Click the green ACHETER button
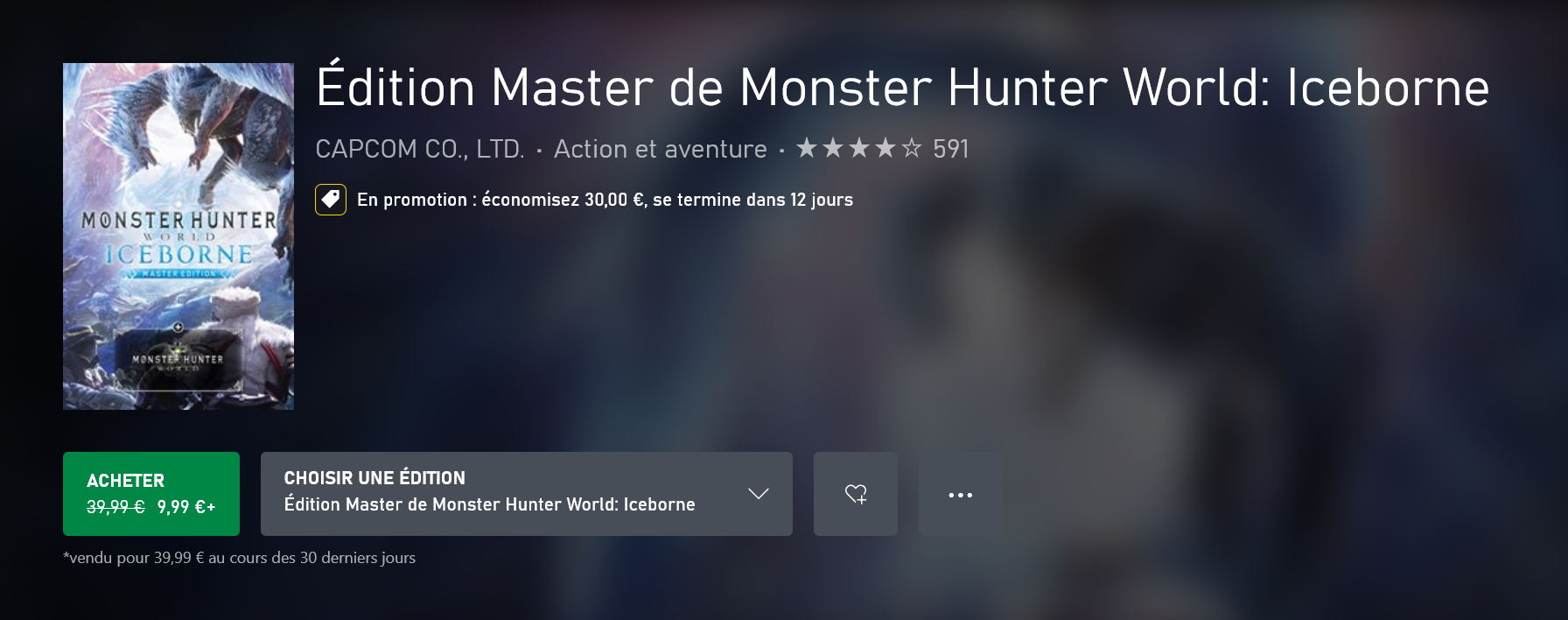1568x620 pixels. pyautogui.click(x=151, y=494)
